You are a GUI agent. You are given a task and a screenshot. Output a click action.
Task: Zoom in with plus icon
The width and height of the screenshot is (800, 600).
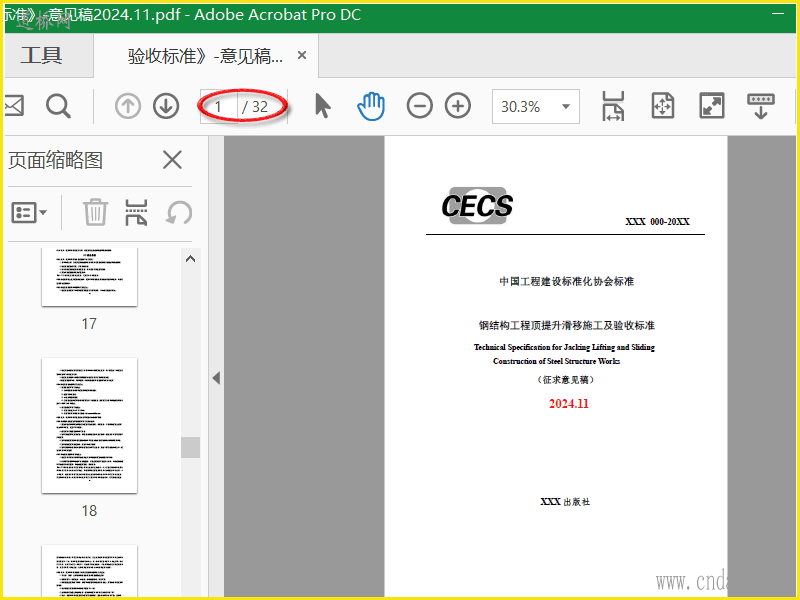click(x=458, y=106)
